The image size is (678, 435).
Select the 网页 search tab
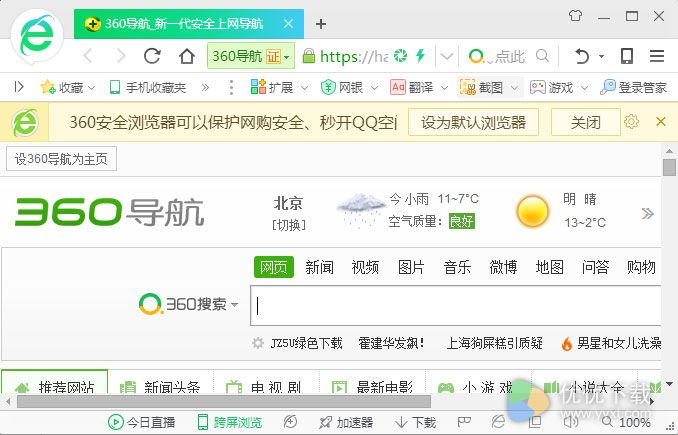(274, 267)
